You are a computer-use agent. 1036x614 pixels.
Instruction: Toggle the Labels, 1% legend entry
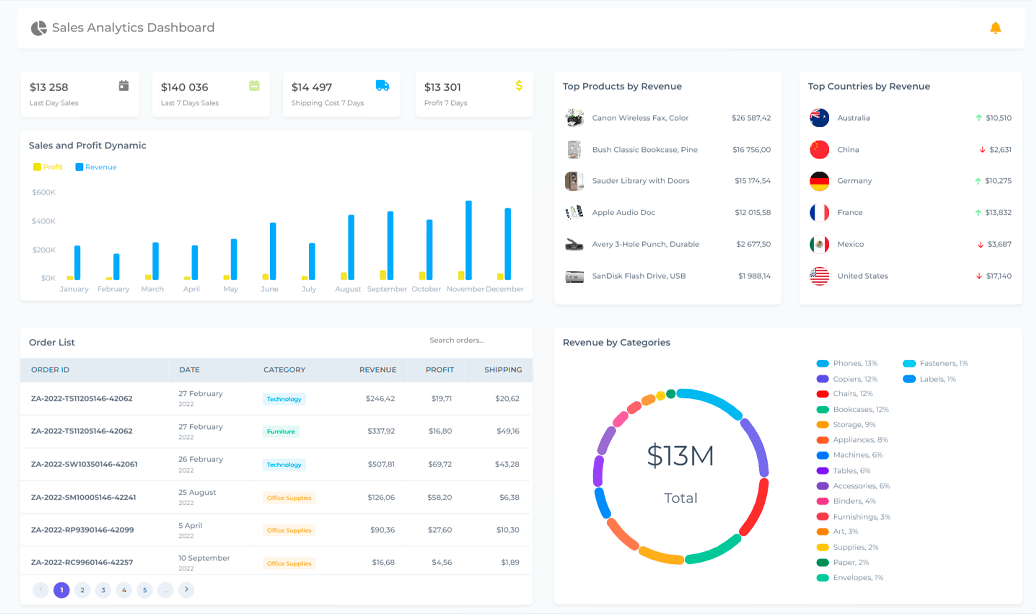pyautogui.click(x=930, y=379)
